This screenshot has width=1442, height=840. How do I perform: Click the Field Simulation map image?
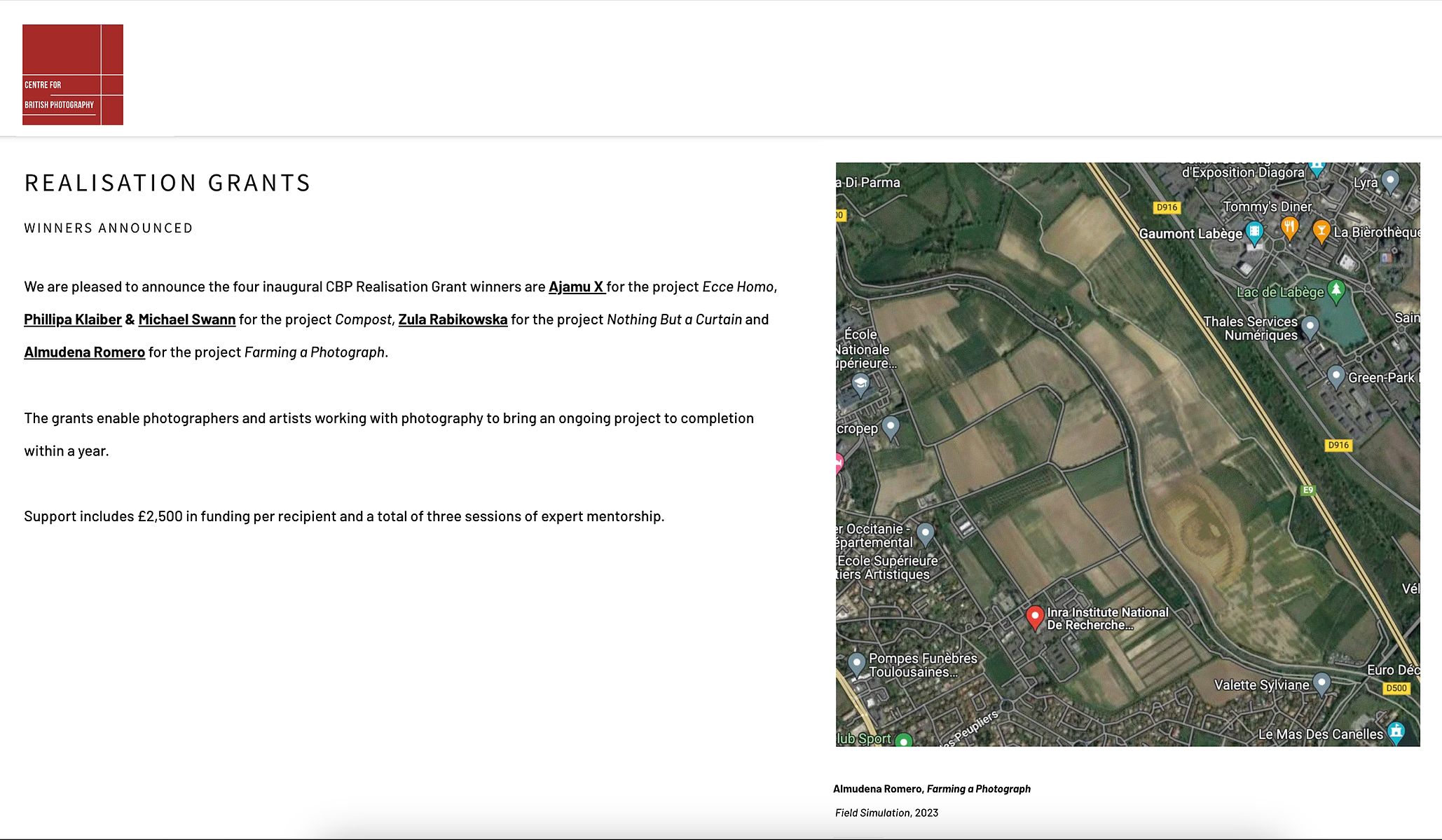[x=1128, y=455]
